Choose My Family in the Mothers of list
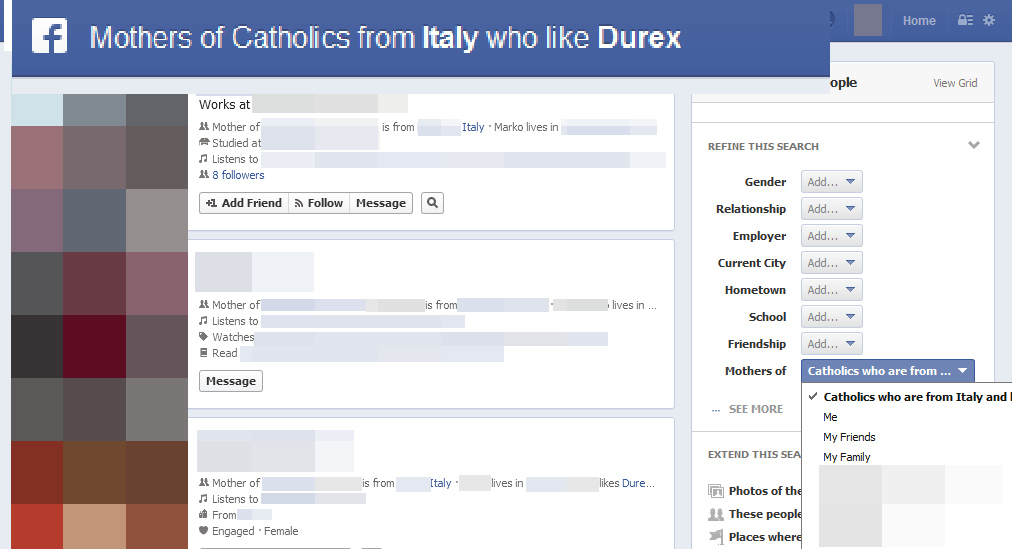Viewport: 1012px width, 549px height. tap(847, 457)
